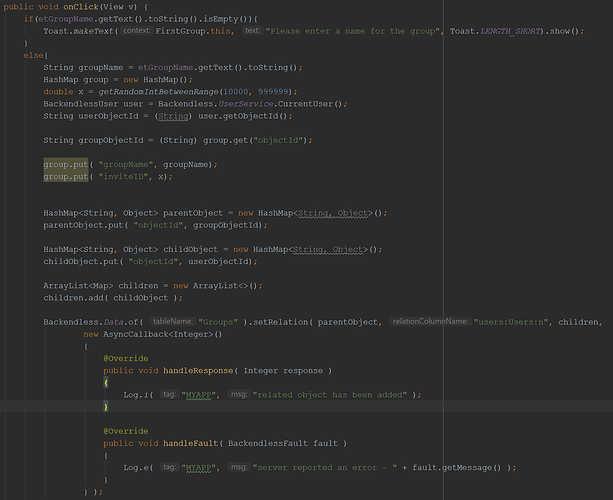This screenshot has width=613, height=500.
Task: Click the else keyword
Action: point(33,55)
